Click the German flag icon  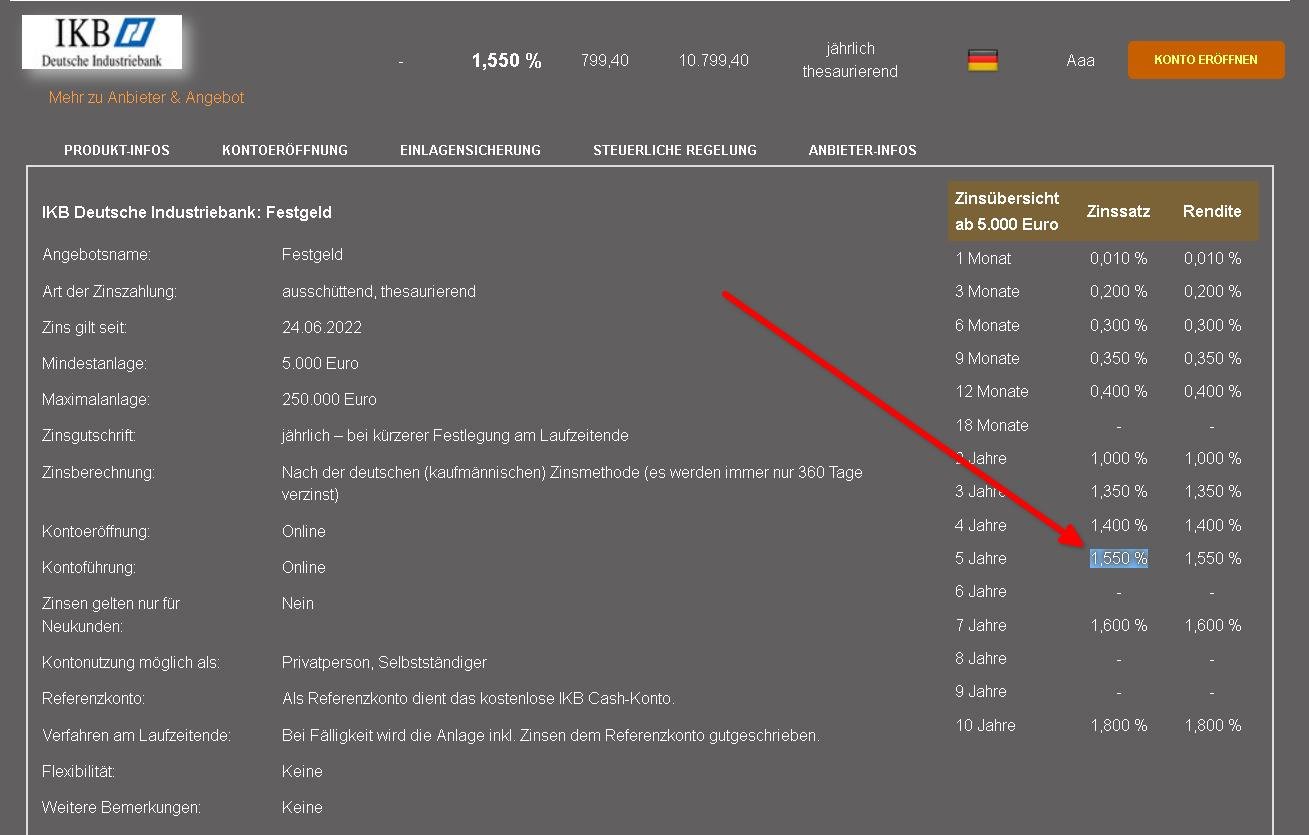coord(982,60)
